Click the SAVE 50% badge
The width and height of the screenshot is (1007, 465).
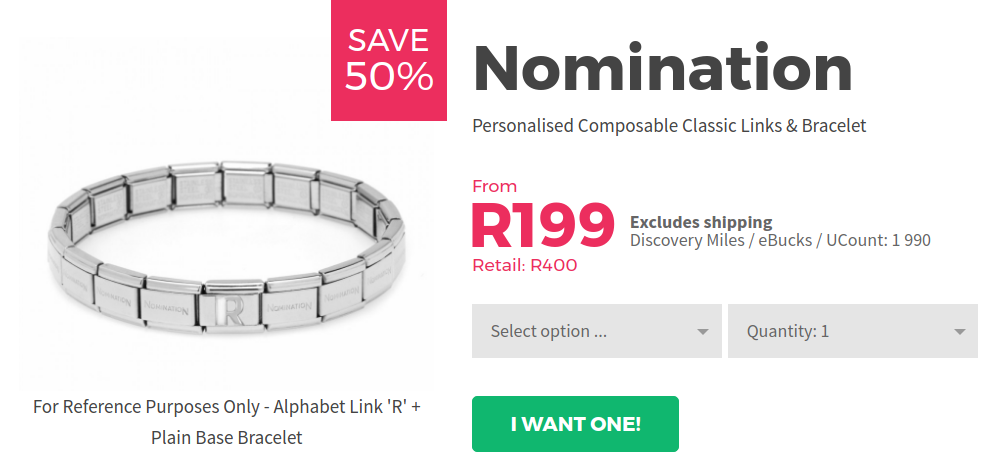[x=389, y=60]
